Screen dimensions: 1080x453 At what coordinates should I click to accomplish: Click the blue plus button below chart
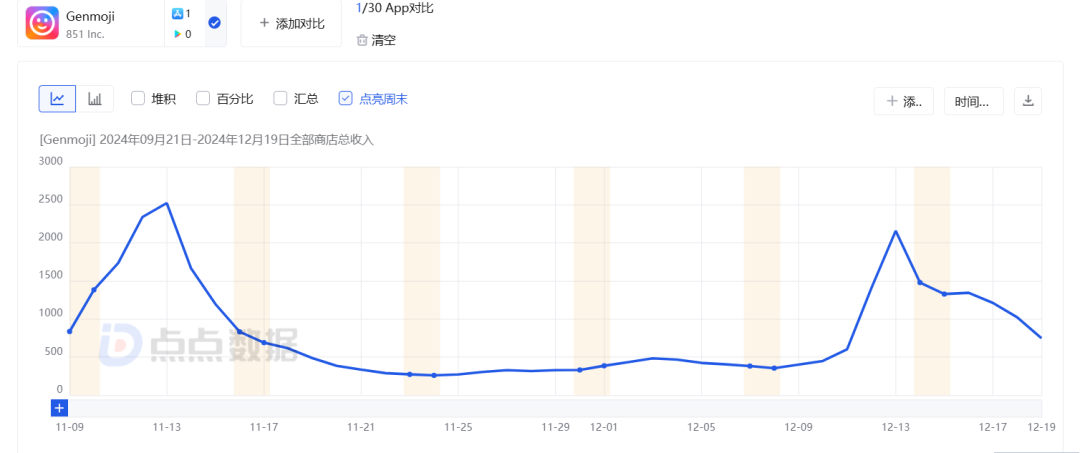[x=60, y=408]
